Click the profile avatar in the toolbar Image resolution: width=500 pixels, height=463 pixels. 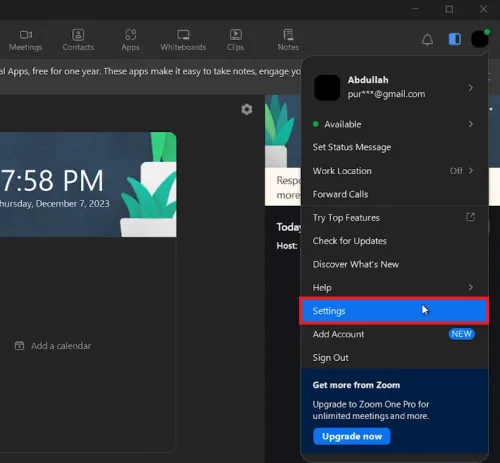480,39
